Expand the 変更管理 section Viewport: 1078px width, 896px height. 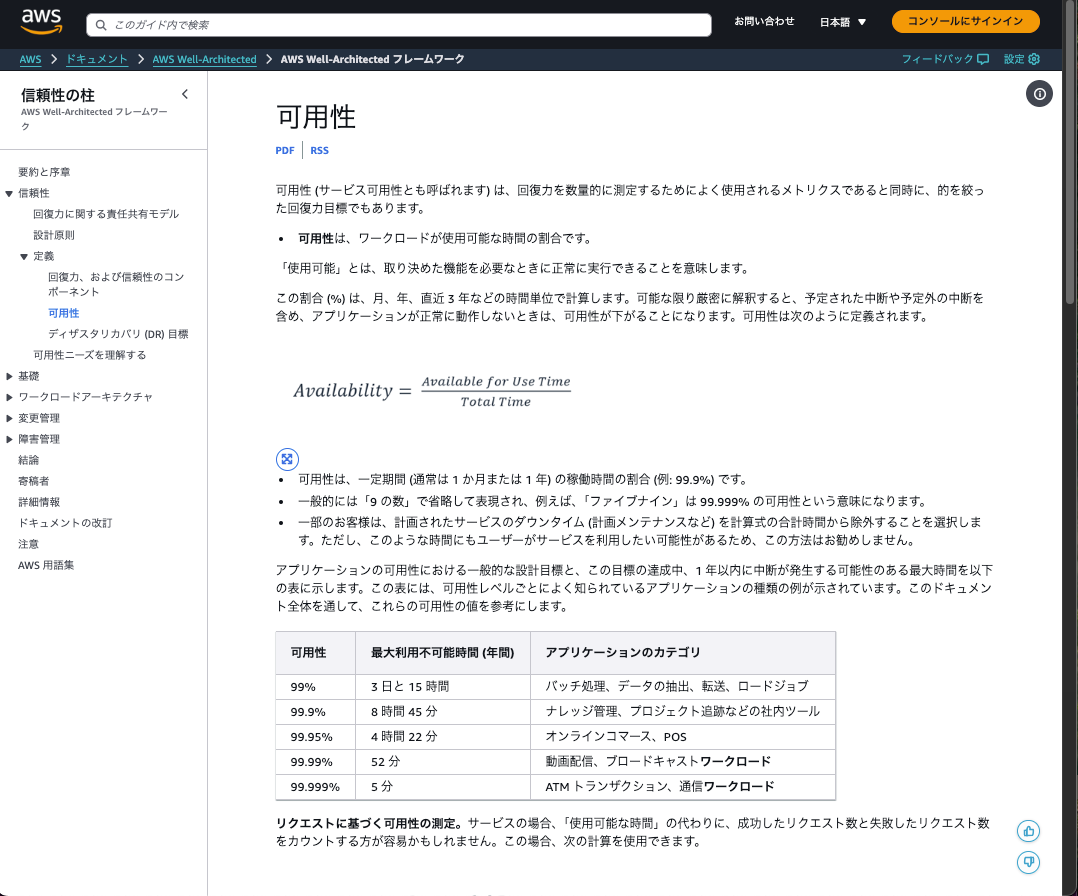click(x=9, y=418)
